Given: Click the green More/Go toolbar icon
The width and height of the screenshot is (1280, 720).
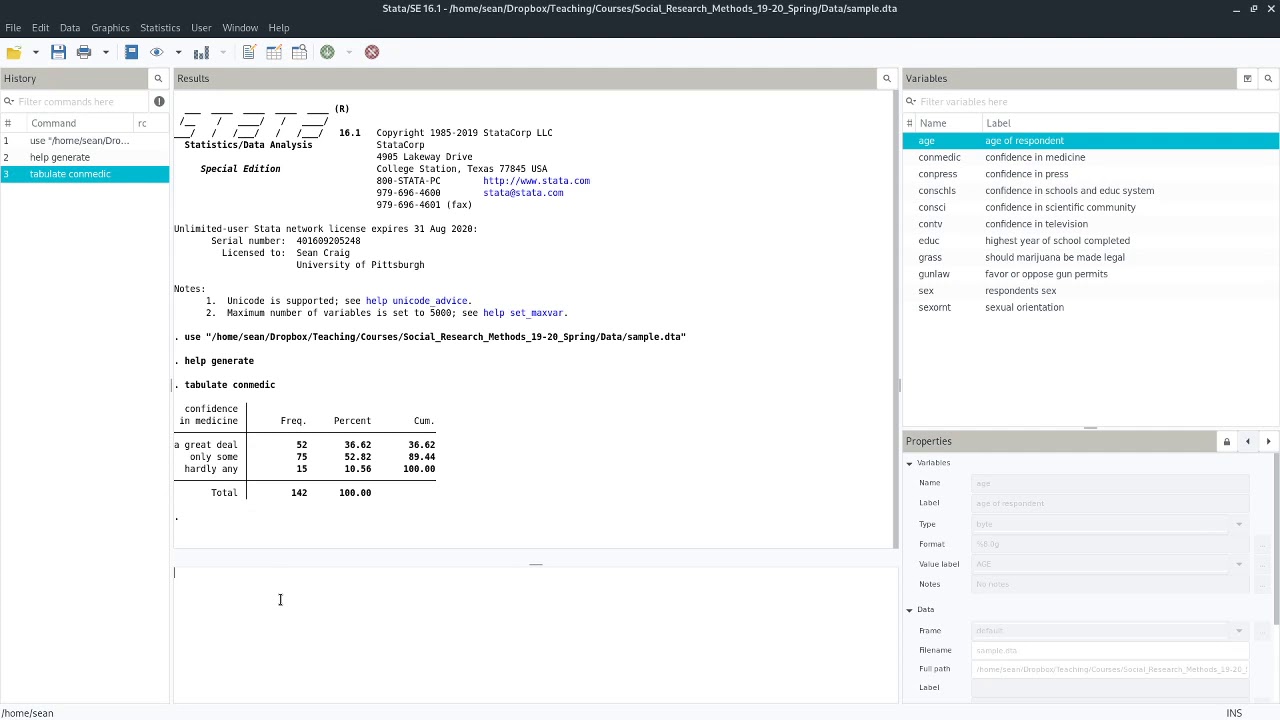Looking at the screenshot, I should point(327,52).
